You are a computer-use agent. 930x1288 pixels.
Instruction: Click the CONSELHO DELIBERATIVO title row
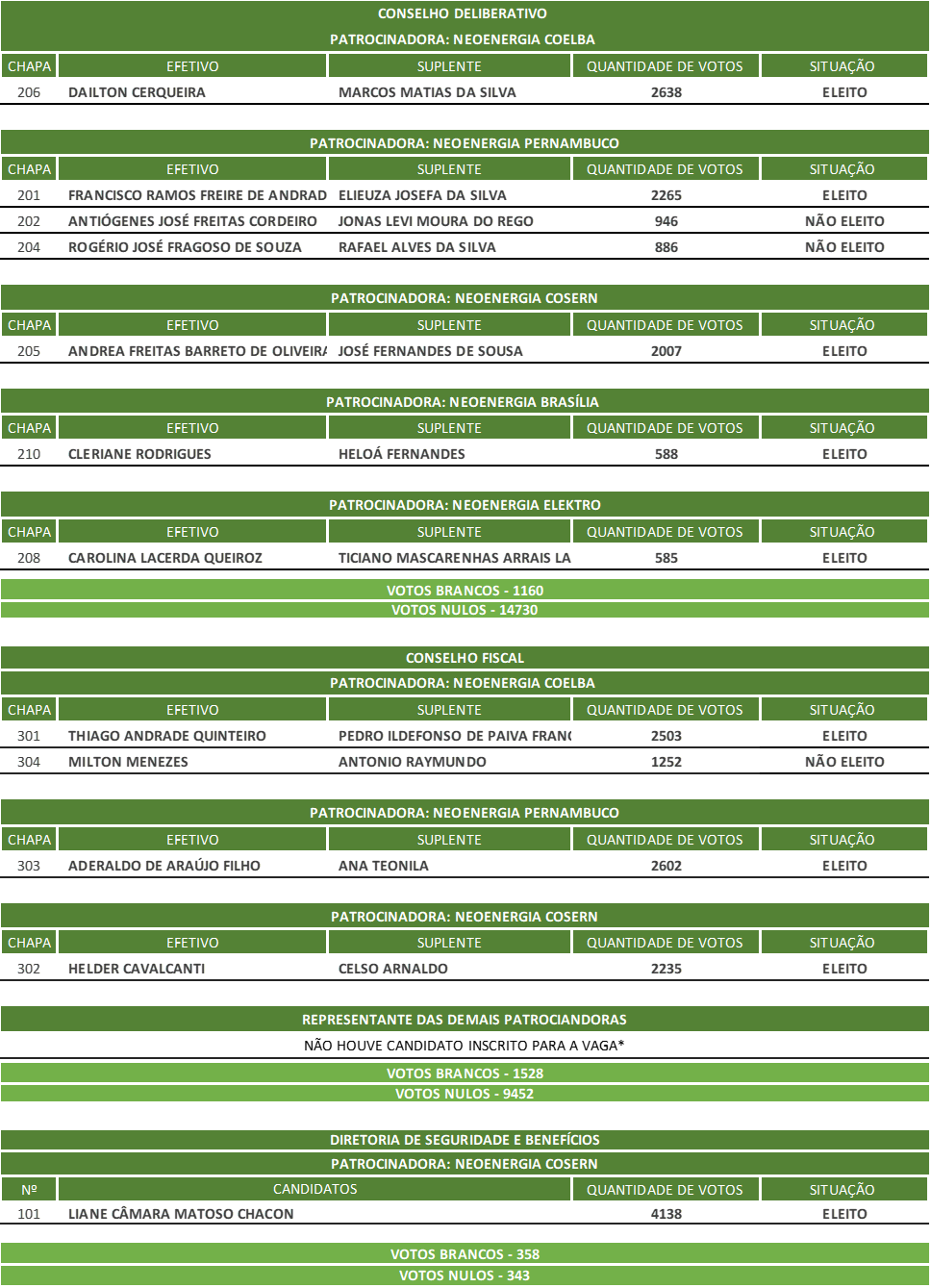463,13
